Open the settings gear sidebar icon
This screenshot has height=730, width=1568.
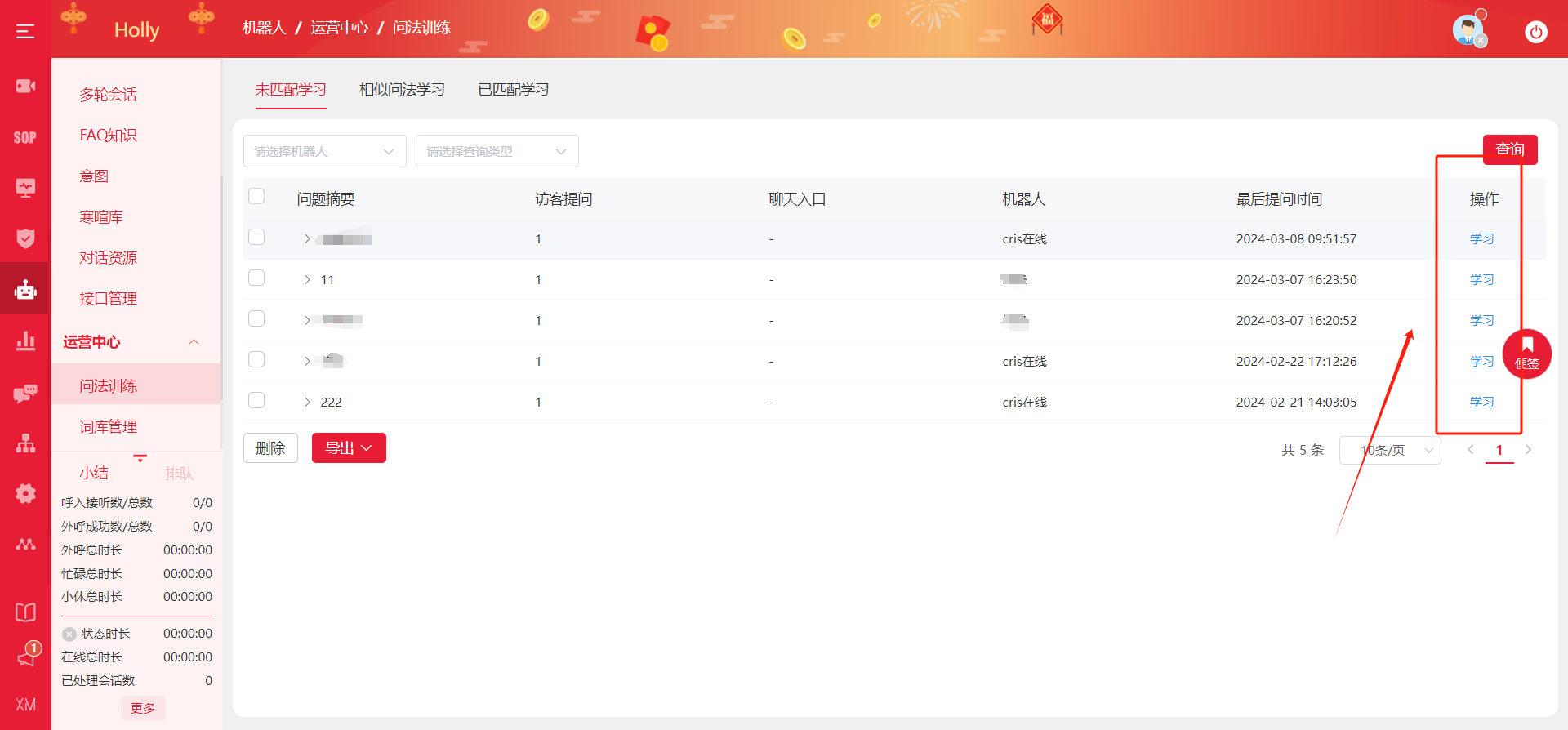coord(25,493)
